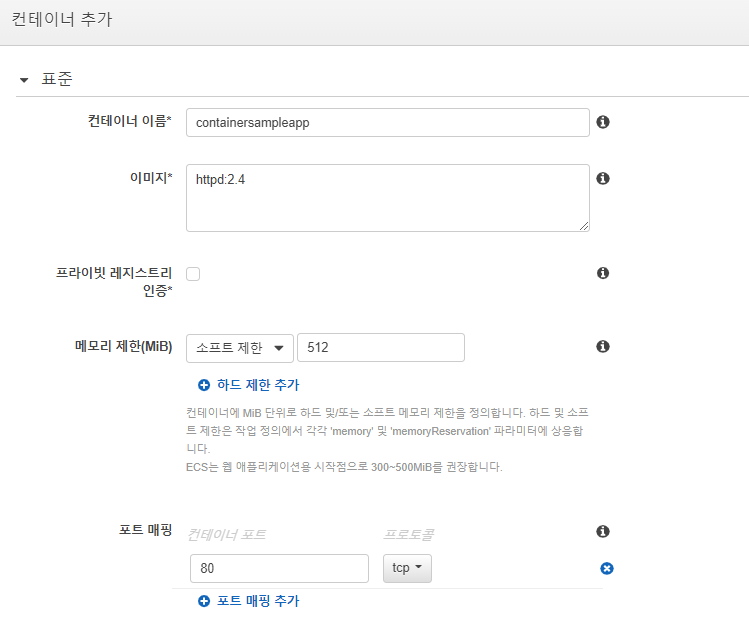This screenshot has height=628, width=749.
Task: Click plus icon beside 포트 매핑 추가
Action: tap(204, 601)
